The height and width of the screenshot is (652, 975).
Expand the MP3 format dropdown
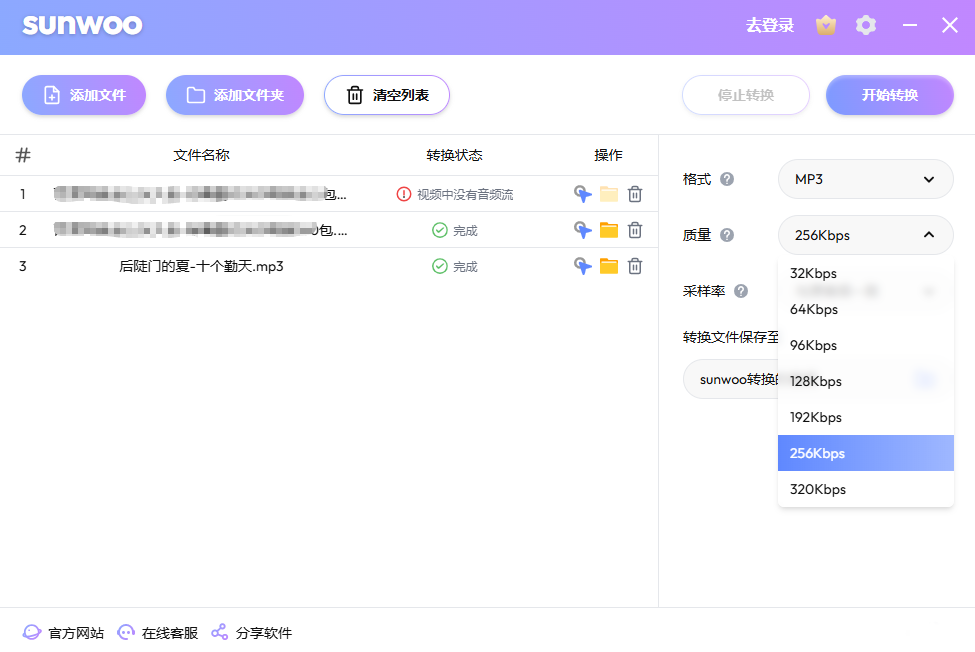(865, 179)
